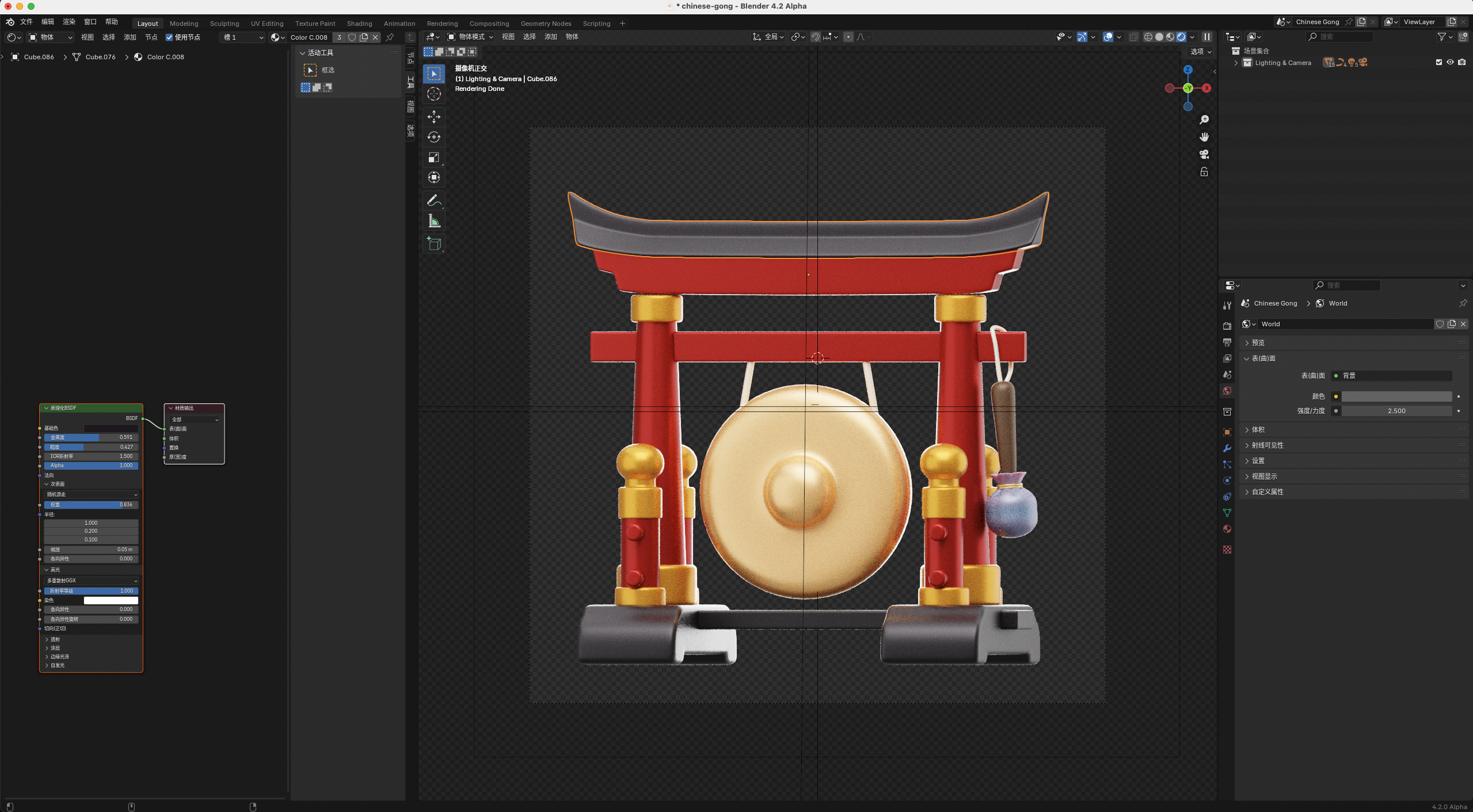Open the 随机游走 subsurface method dropdown
The width and height of the screenshot is (1473, 812).
pyautogui.click(x=92, y=494)
